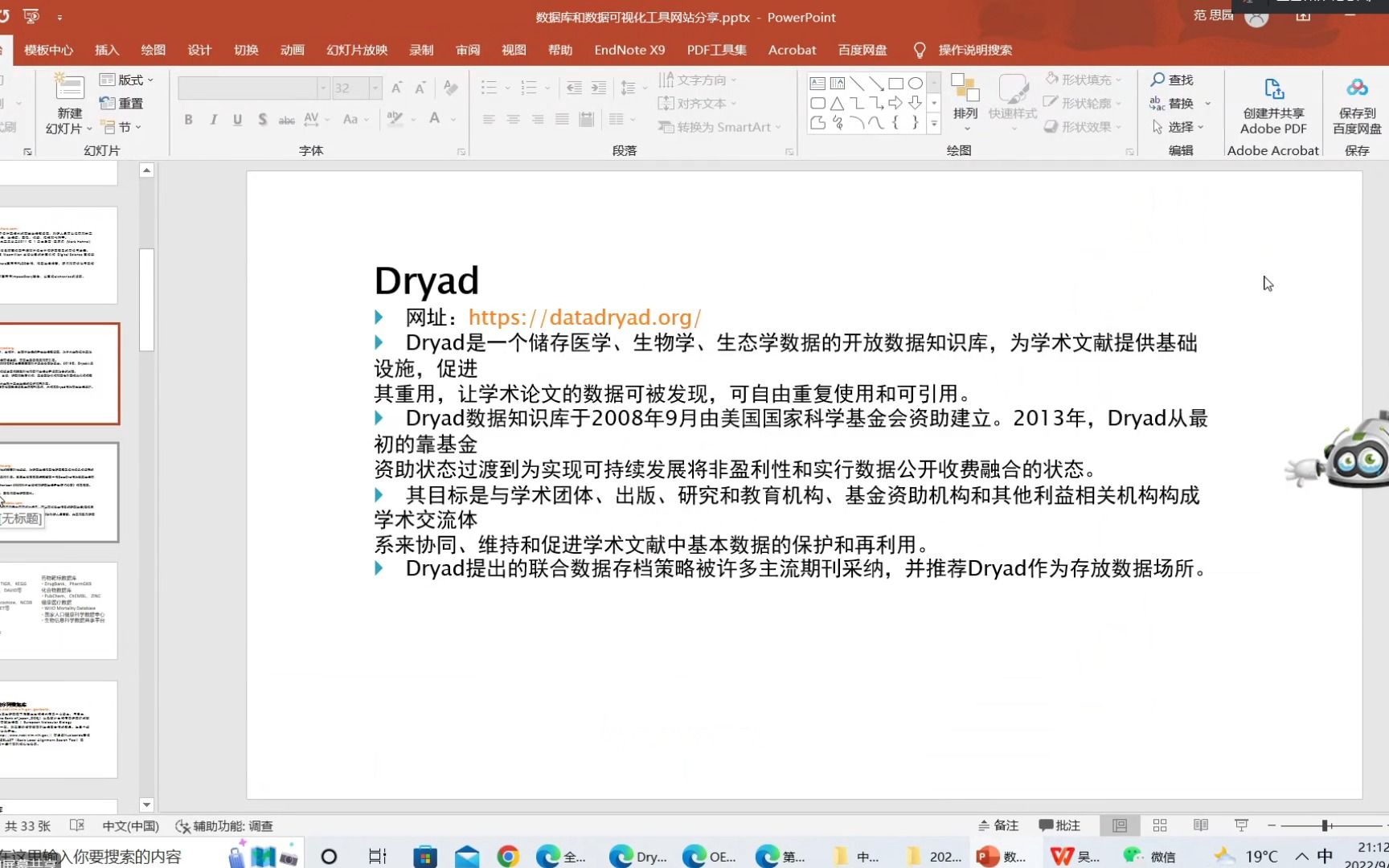Start slide show from status bar icon
This screenshot has width=1389, height=868.
click(1241, 825)
